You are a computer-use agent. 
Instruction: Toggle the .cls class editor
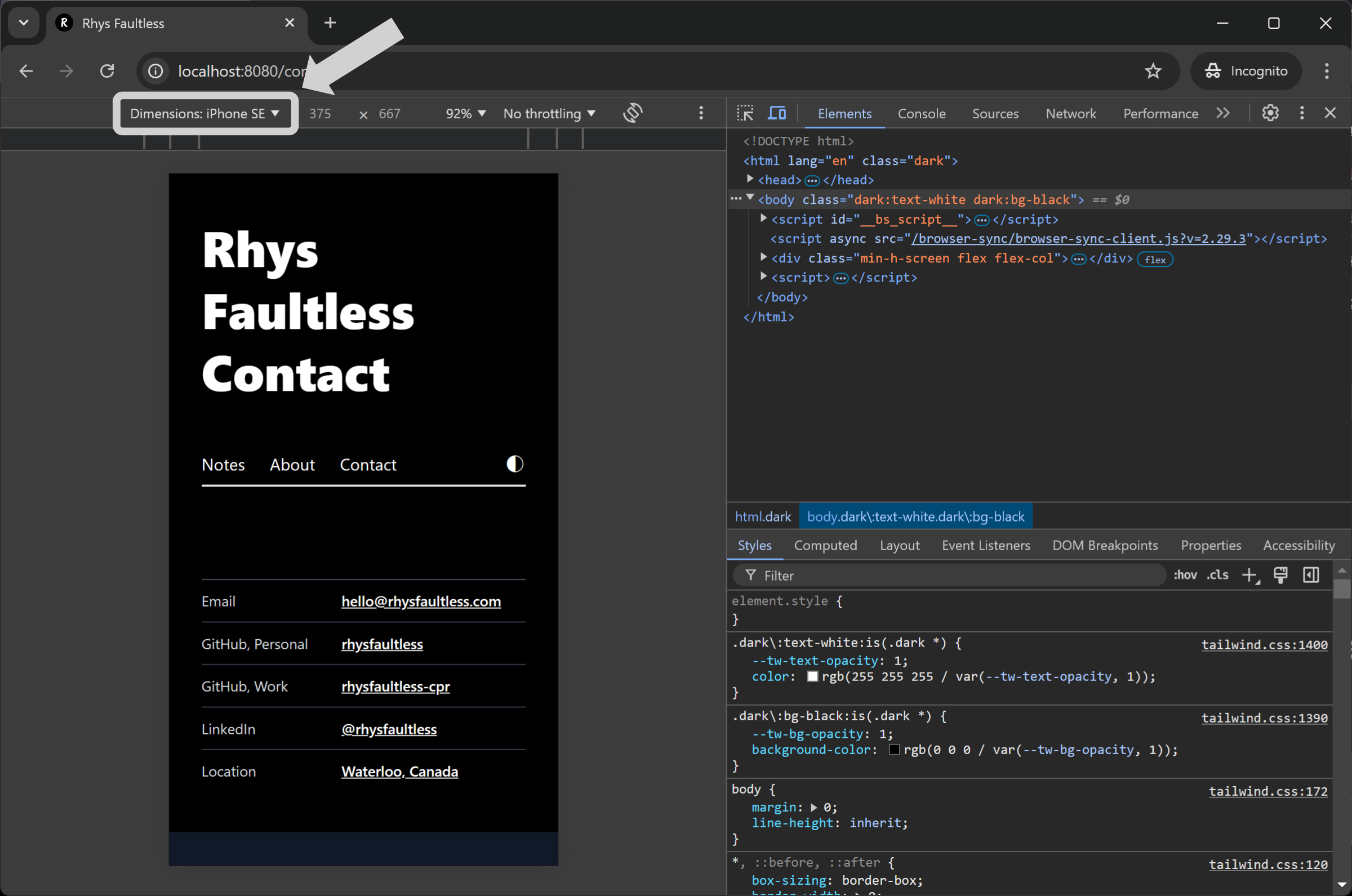(1218, 575)
